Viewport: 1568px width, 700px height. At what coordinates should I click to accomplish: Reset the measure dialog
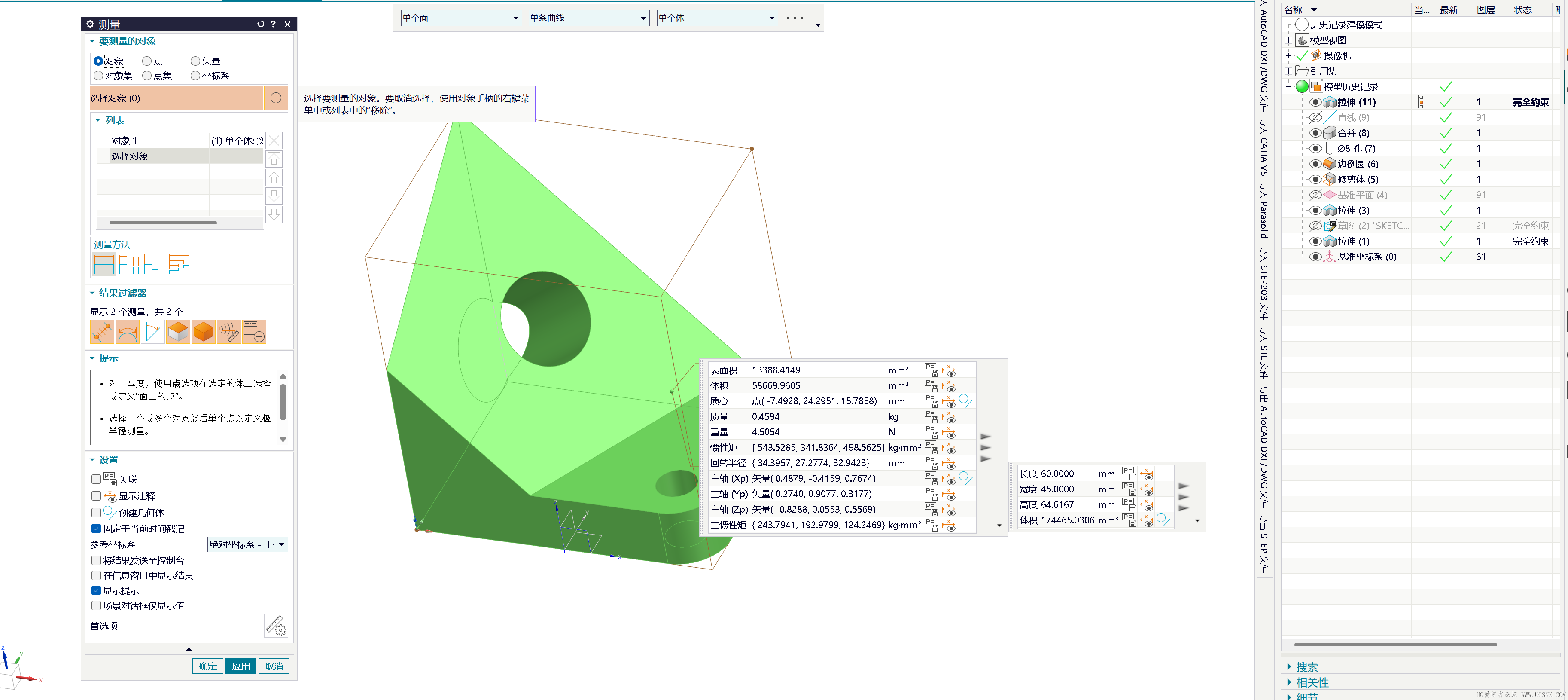(261, 24)
